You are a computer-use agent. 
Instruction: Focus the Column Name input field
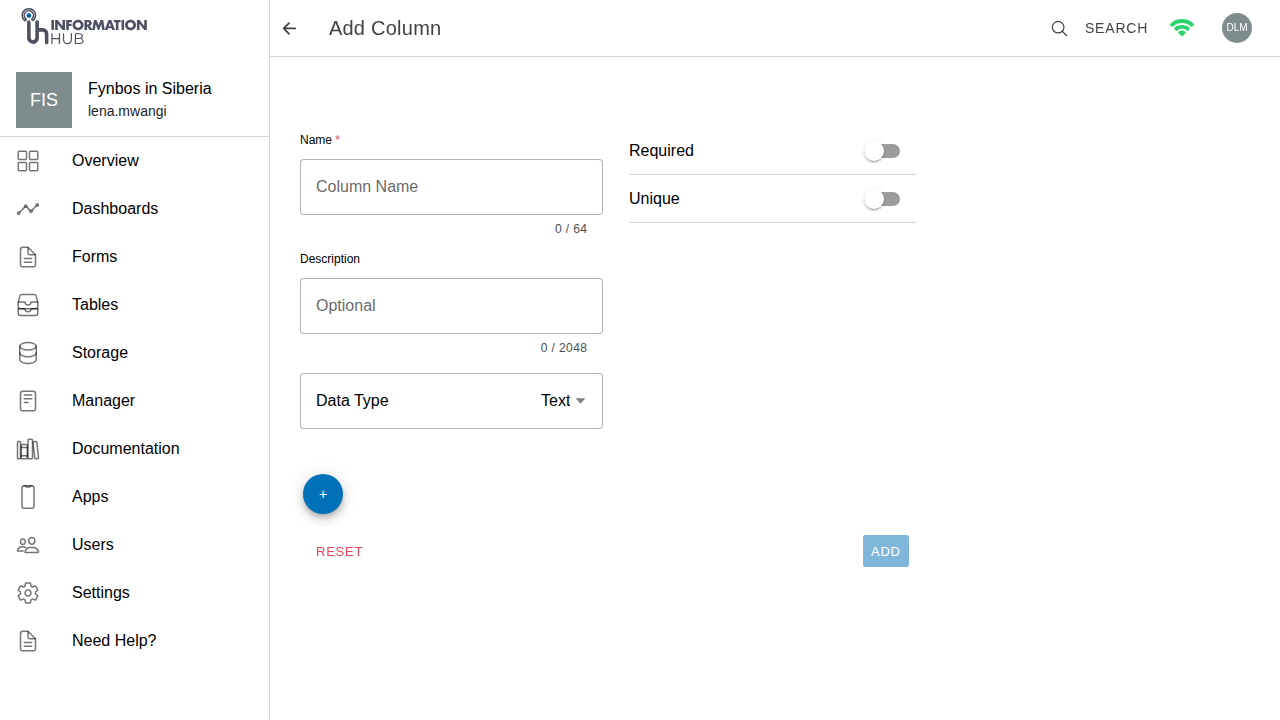(451, 187)
